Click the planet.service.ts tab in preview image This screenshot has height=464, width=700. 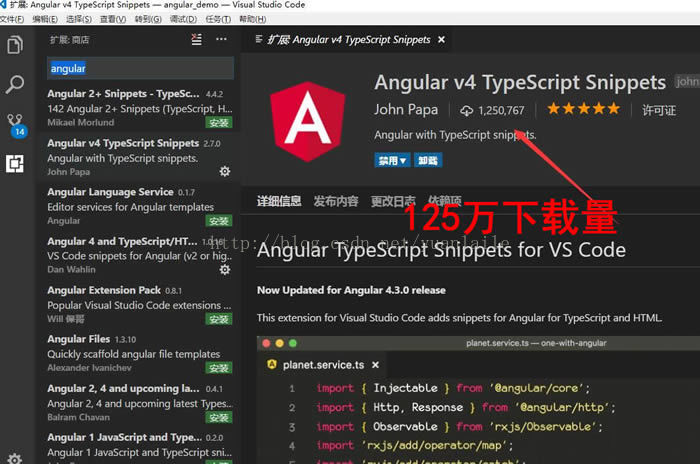(x=323, y=365)
